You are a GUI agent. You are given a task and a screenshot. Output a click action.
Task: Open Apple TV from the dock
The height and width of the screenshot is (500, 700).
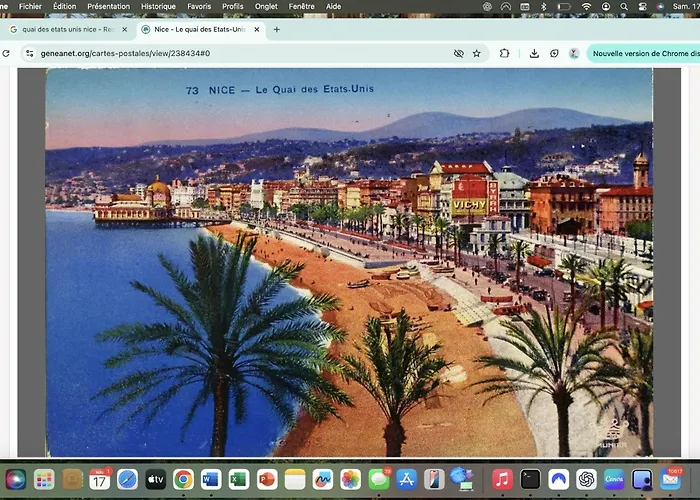pos(155,479)
